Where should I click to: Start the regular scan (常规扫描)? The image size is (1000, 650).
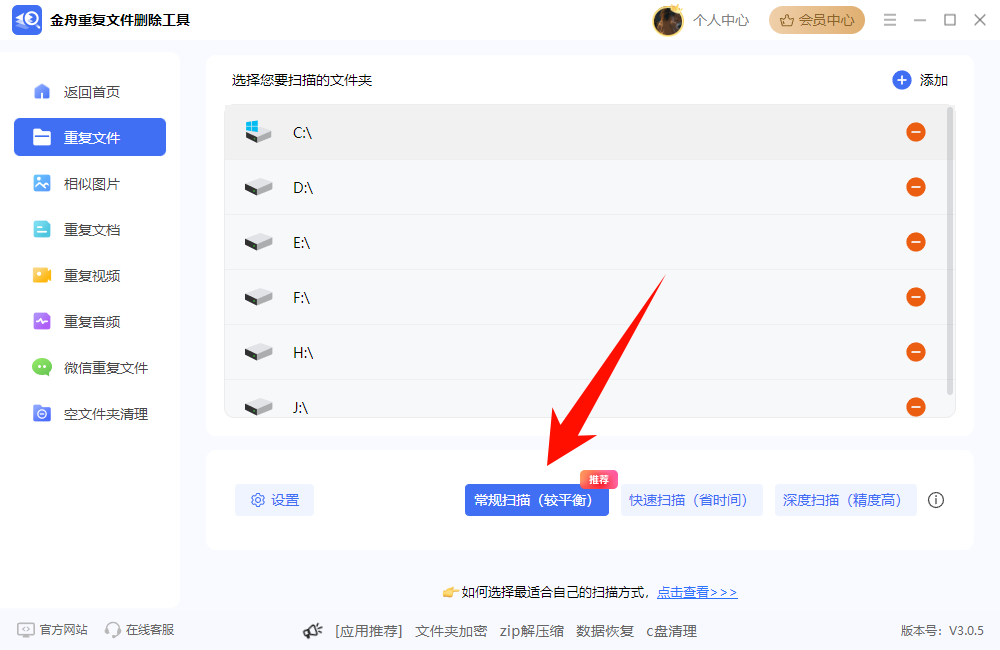tap(536, 500)
